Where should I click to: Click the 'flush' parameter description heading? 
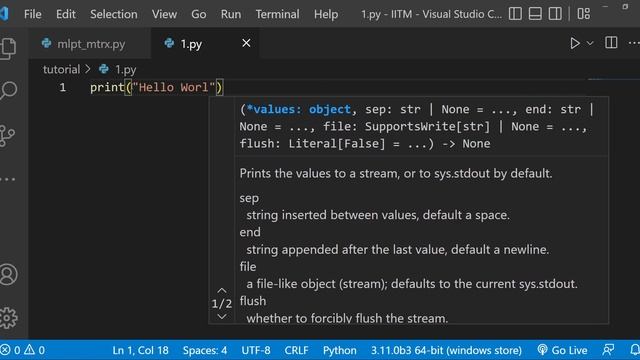click(253, 301)
